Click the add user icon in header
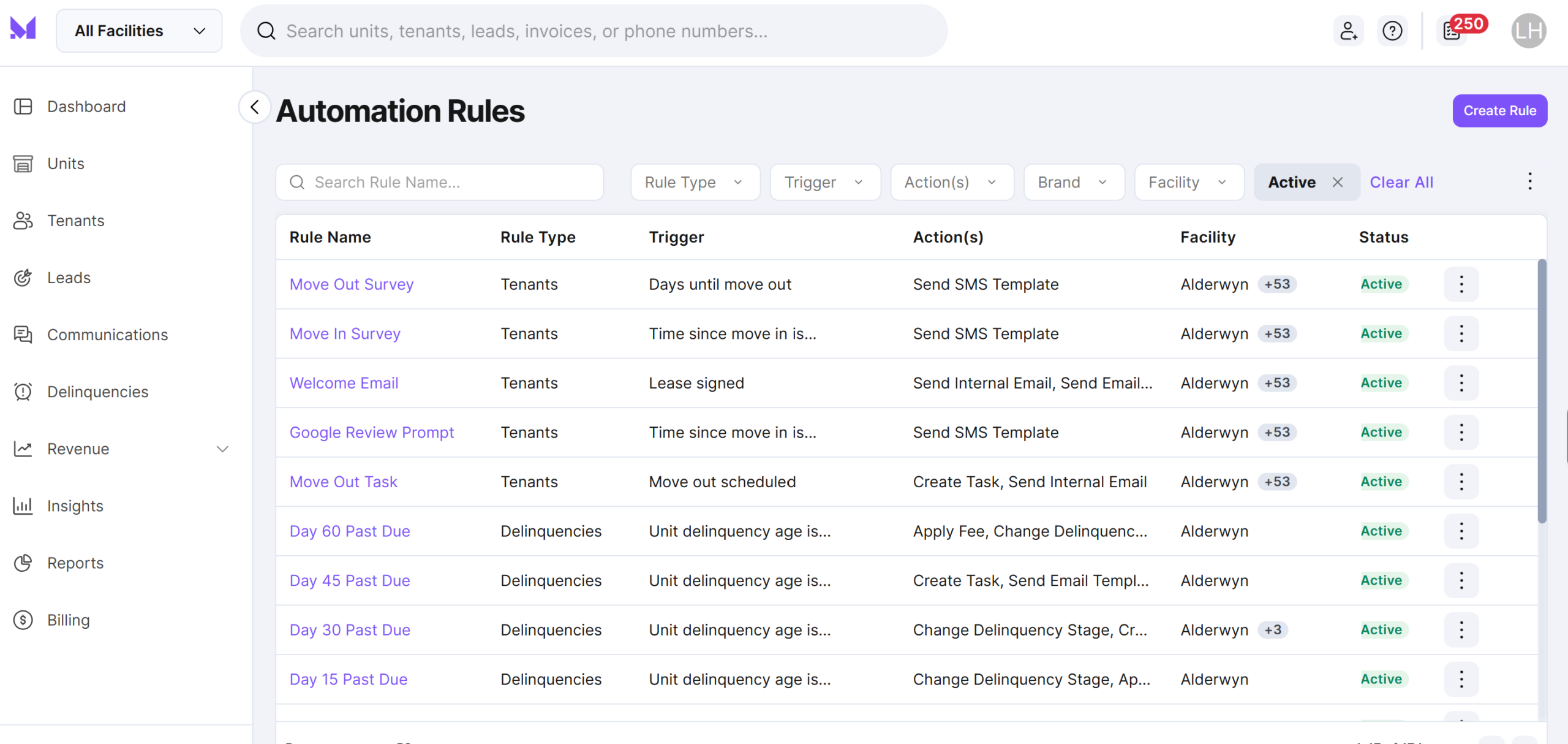Viewport: 1568px width, 744px height. (1348, 31)
